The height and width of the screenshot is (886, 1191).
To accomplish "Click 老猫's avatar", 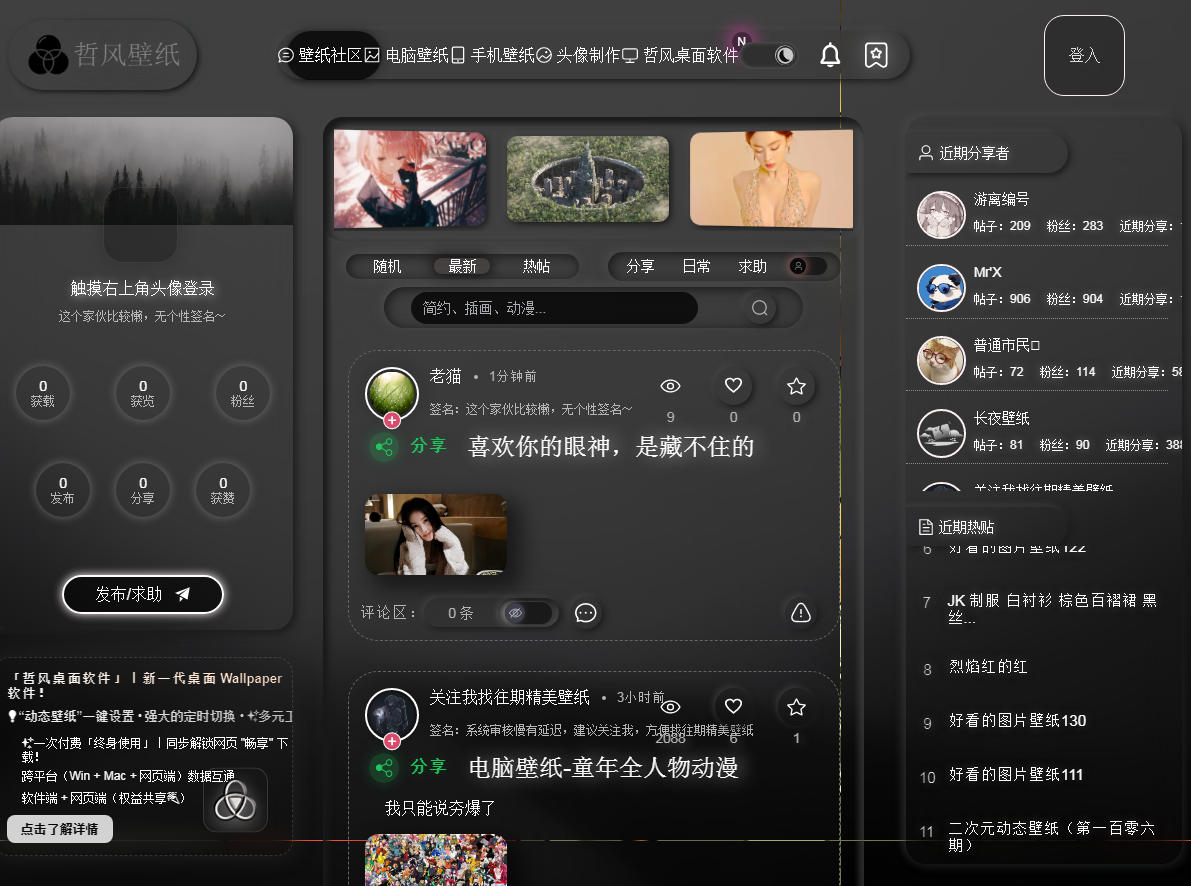I will pyautogui.click(x=392, y=393).
